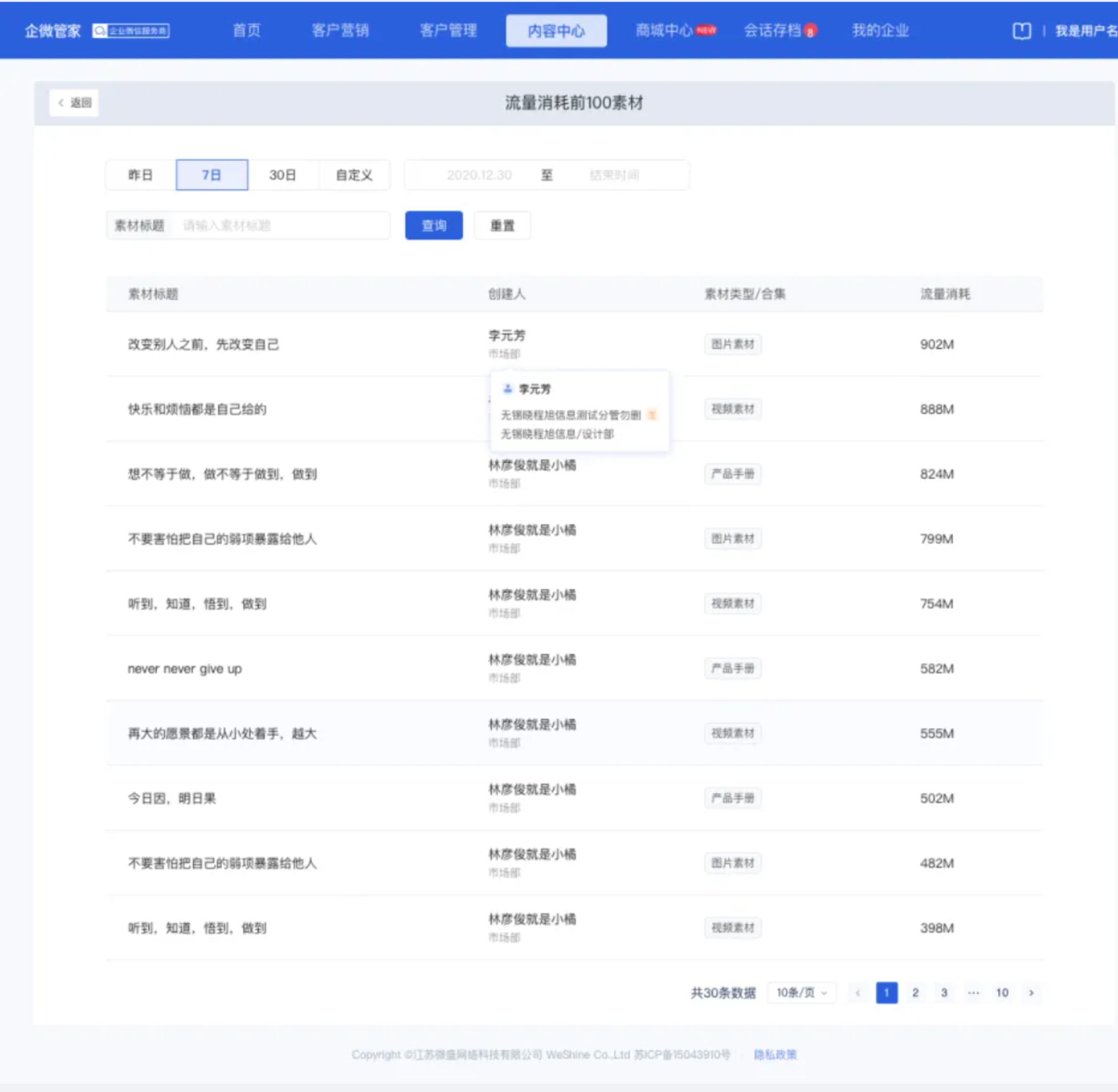Click the 查询 button
The image size is (1118, 1092).
[x=434, y=225]
